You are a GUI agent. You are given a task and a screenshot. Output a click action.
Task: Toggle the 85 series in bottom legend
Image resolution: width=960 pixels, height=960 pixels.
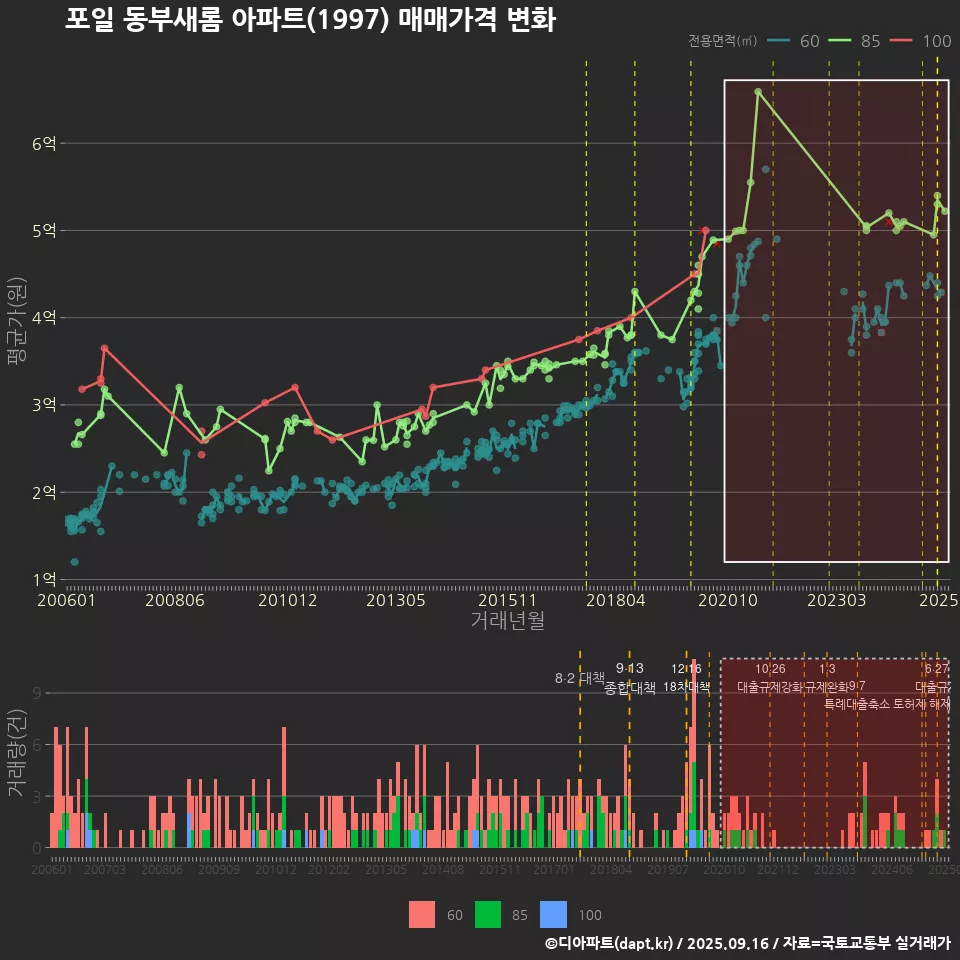pos(519,914)
